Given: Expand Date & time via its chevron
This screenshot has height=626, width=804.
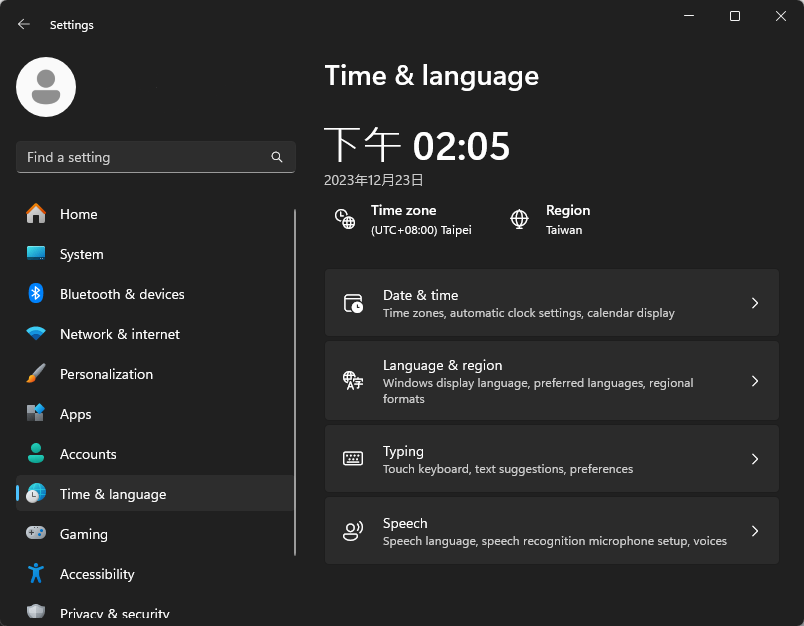Looking at the screenshot, I should pos(755,303).
